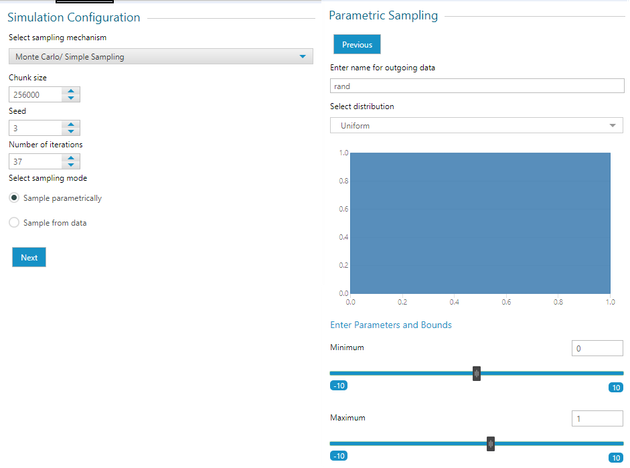Click the Minimum slider handle
The width and height of the screenshot is (630, 468).
[477, 373]
